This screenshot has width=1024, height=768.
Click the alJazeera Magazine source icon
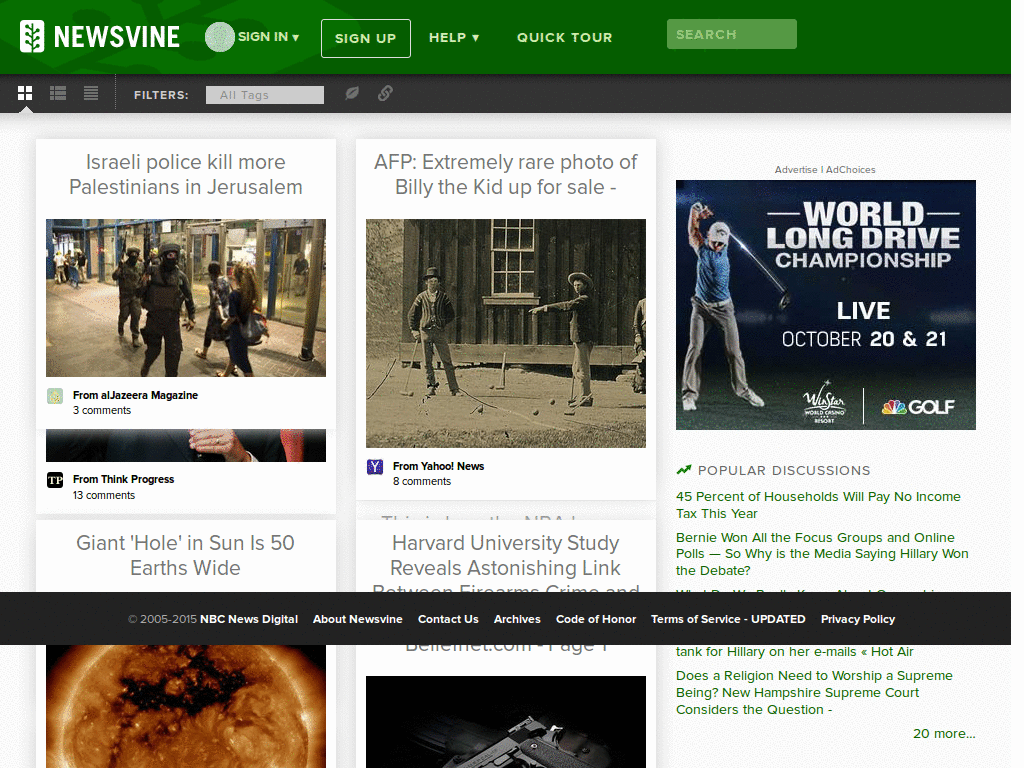tap(55, 396)
